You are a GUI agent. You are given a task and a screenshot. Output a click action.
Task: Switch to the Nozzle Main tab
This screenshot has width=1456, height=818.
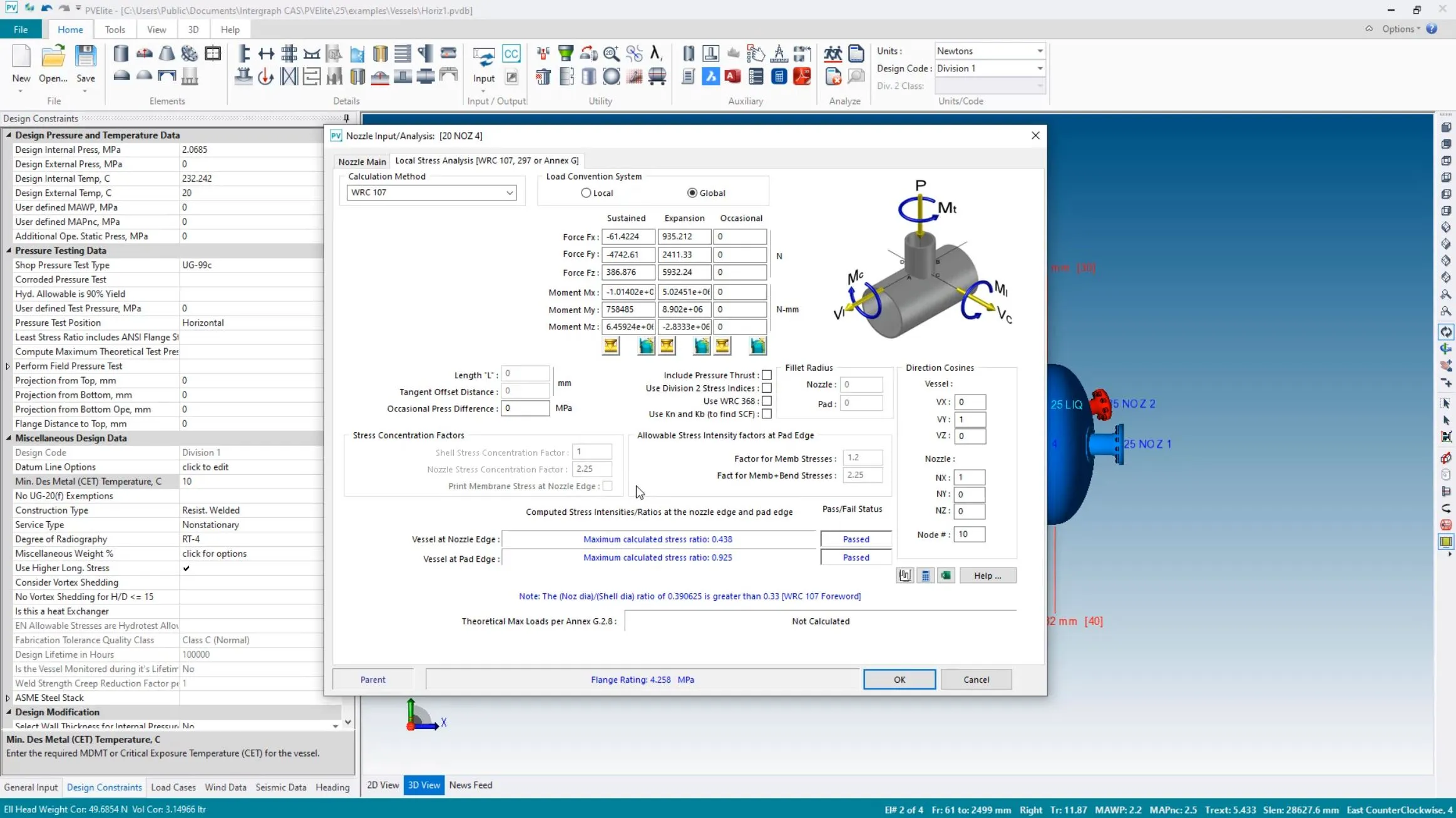362,161
